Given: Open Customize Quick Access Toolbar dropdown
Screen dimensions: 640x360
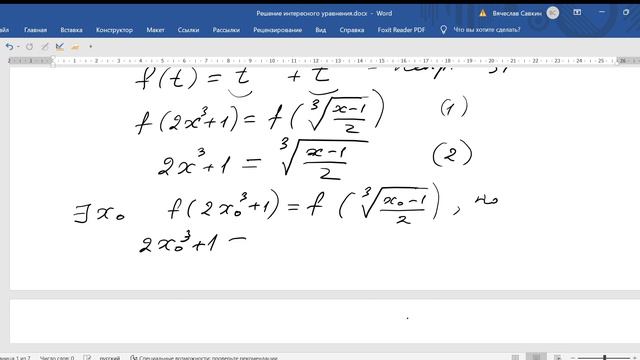Looking at the screenshot, I should (91, 47).
